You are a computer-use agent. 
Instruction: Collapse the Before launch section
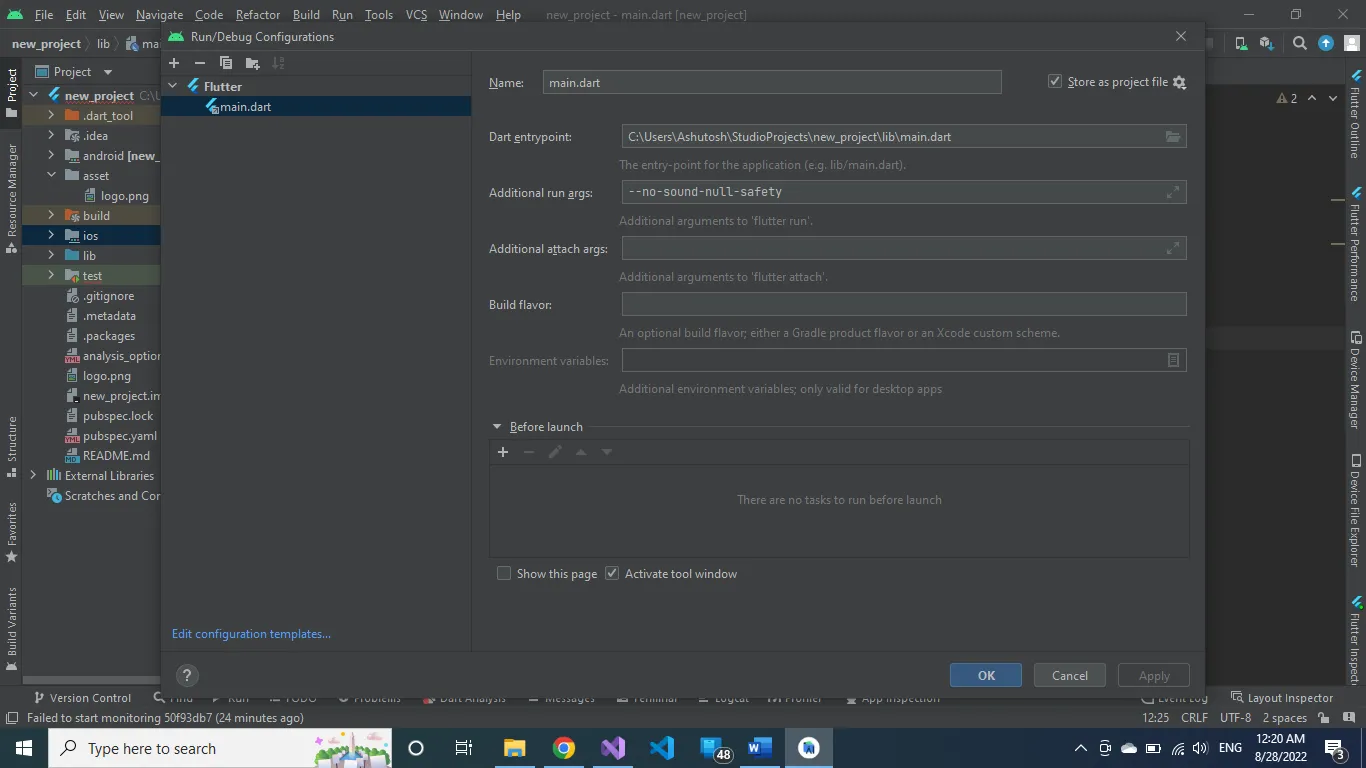tap(497, 427)
